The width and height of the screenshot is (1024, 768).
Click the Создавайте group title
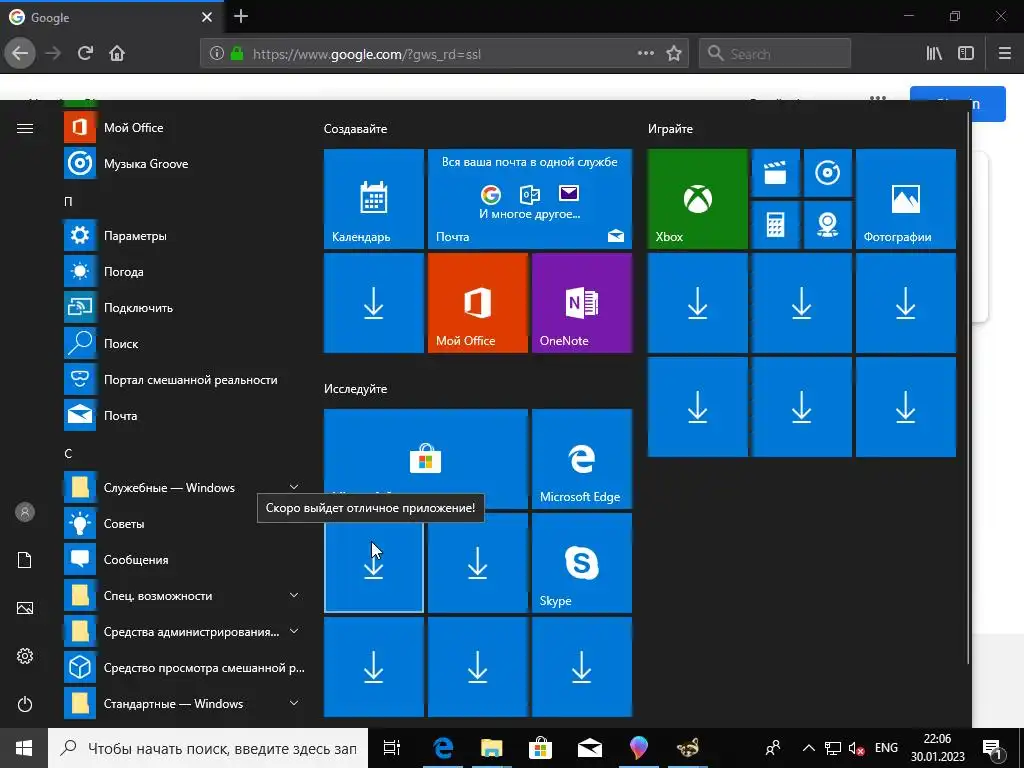[355, 129]
